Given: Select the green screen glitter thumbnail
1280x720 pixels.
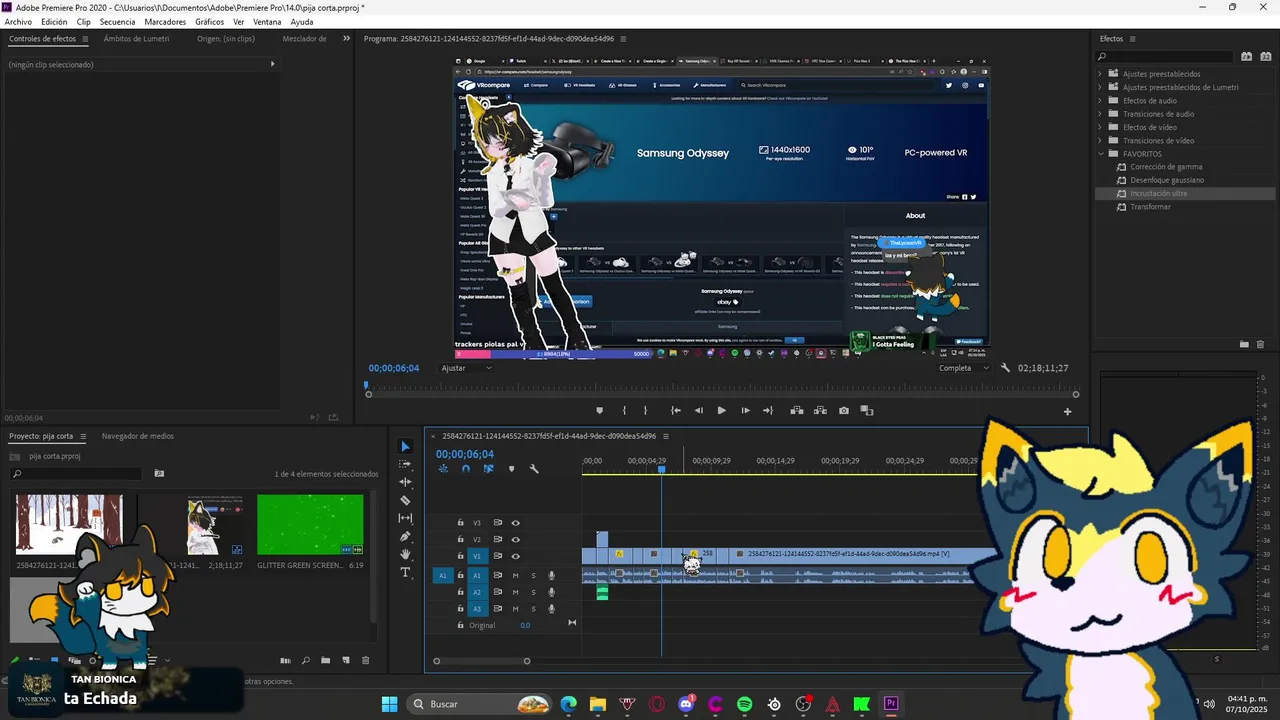Looking at the screenshot, I should pos(310,524).
